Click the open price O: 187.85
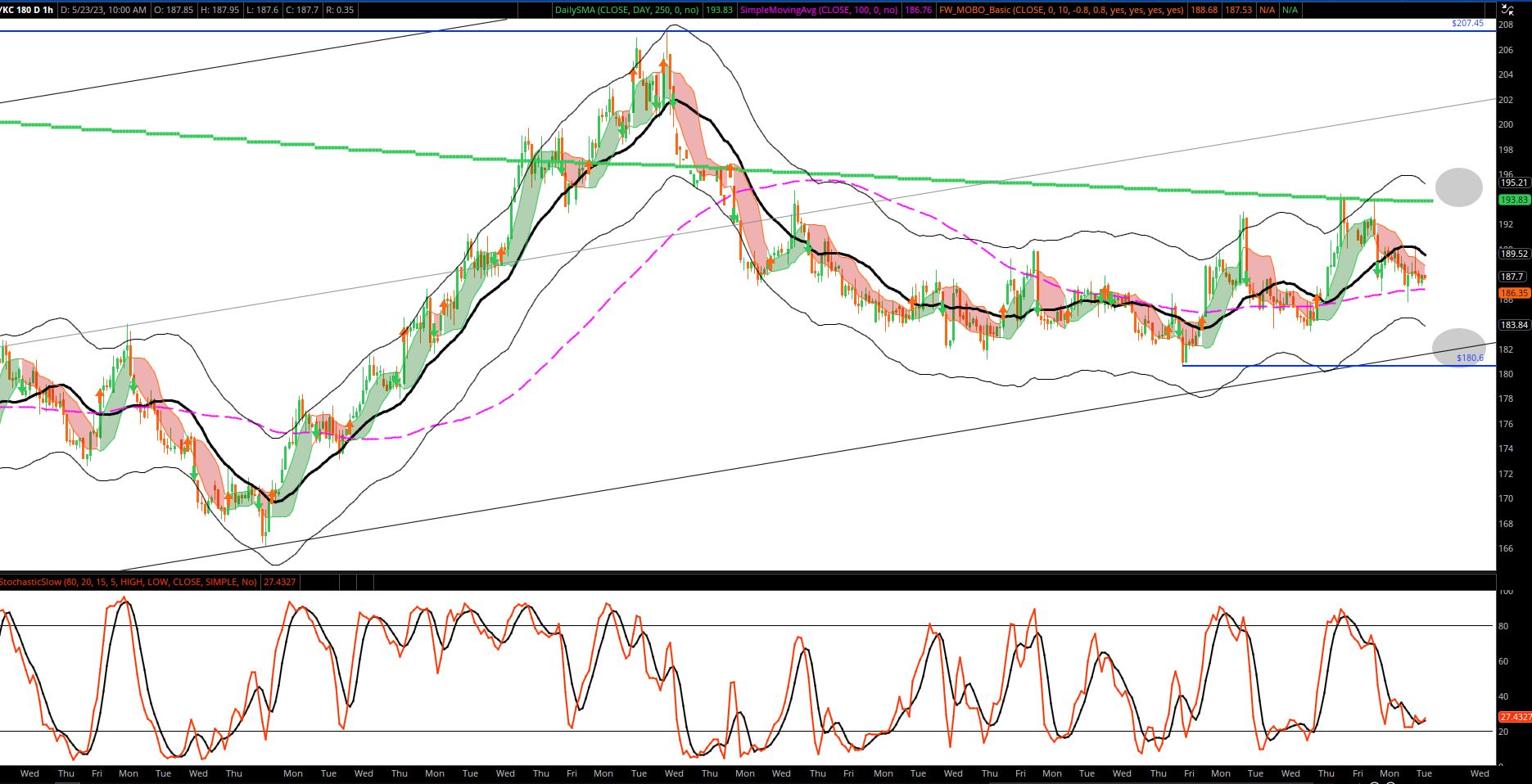Viewport: 1532px width, 784px height. click(x=174, y=10)
